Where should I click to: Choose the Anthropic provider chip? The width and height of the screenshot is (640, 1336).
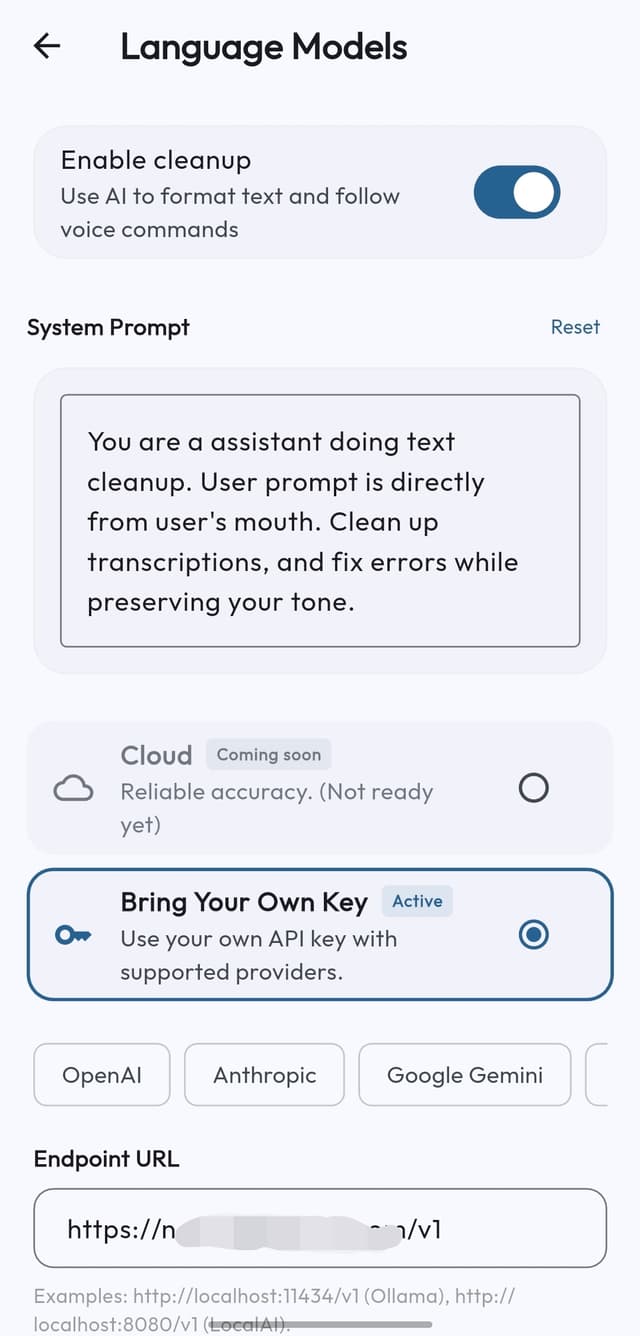pyautogui.click(x=265, y=1075)
